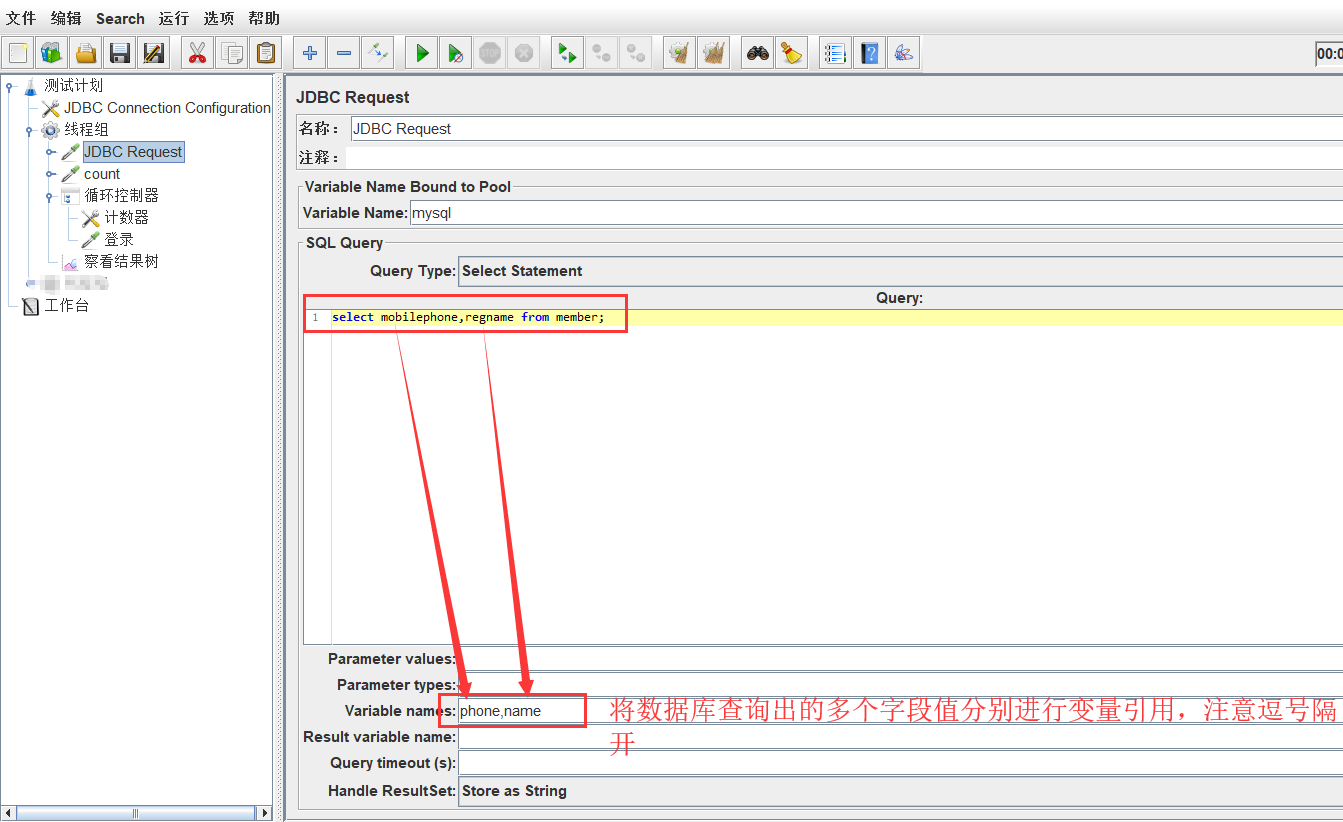1343x822 pixels.
Task: Click the Start test green arrow icon
Action: tap(422, 53)
